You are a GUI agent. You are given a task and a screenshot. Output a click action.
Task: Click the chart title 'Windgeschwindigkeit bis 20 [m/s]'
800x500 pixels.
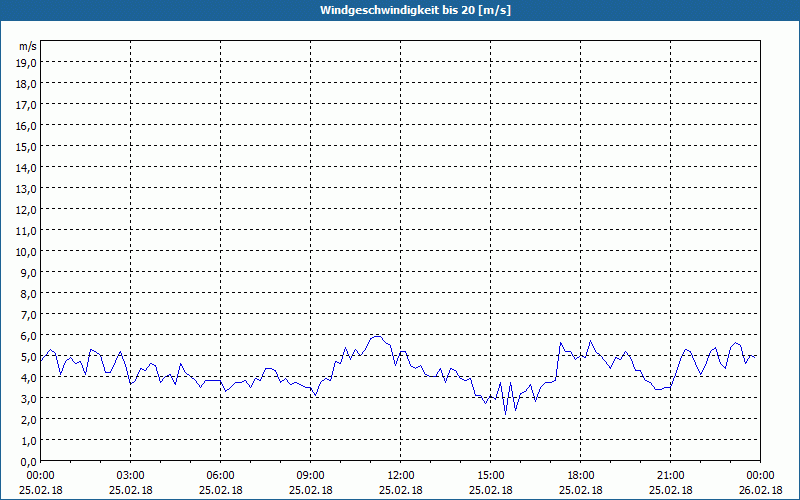[x=415, y=10]
